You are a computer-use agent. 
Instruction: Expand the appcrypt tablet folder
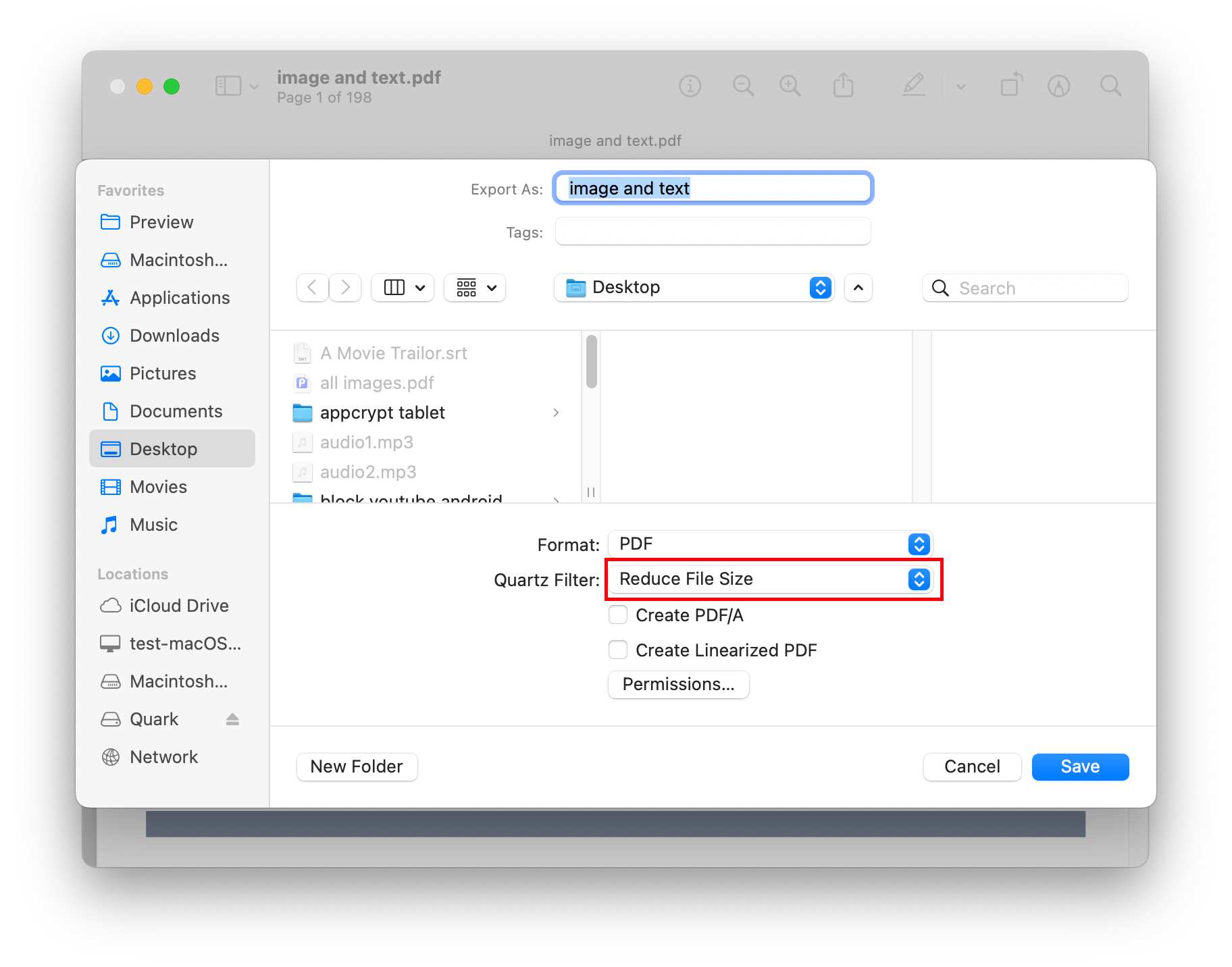pyautogui.click(x=557, y=413)
